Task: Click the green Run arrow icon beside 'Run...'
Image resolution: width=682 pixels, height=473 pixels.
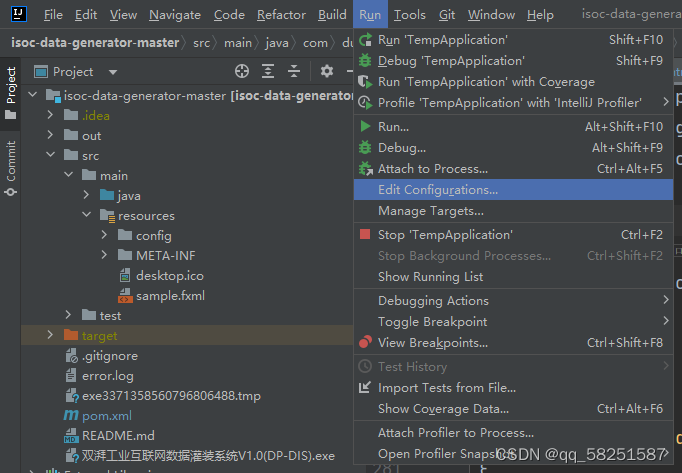Action: click(x=365, y=126)
